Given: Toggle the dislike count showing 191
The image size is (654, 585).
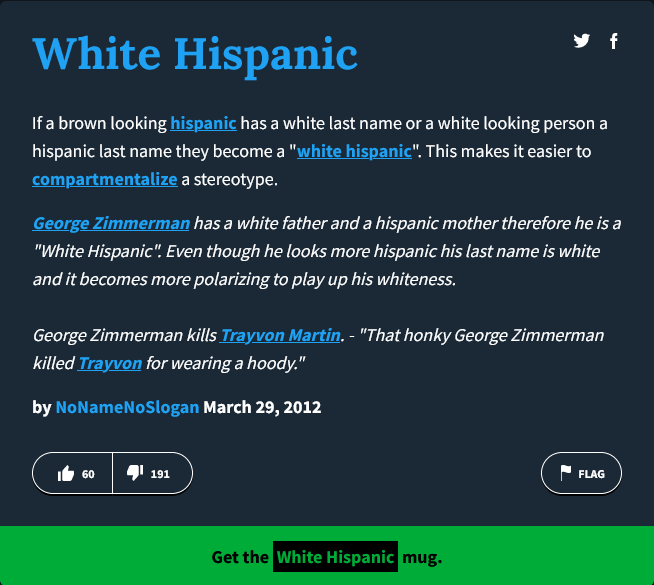Looking at the screenshot, I should pyautogui.click(x=160, y=474).
